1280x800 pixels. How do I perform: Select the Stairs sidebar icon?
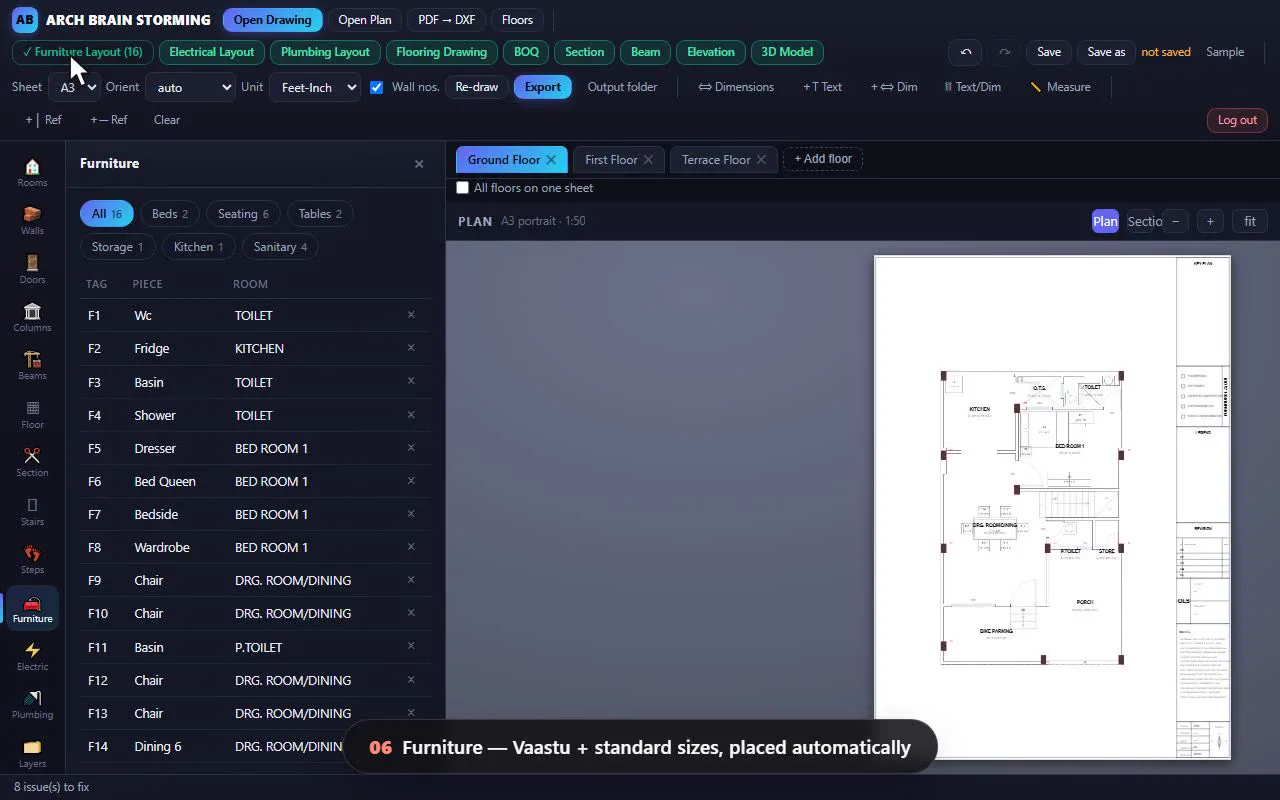coord(32,511)
